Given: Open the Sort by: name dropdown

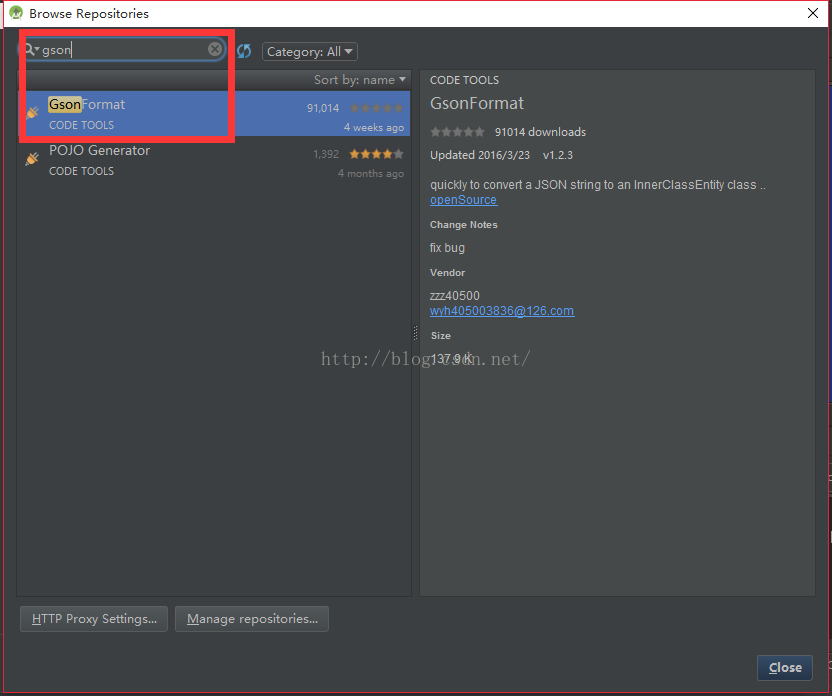Looking at the screenshot, I should point(360,80).
